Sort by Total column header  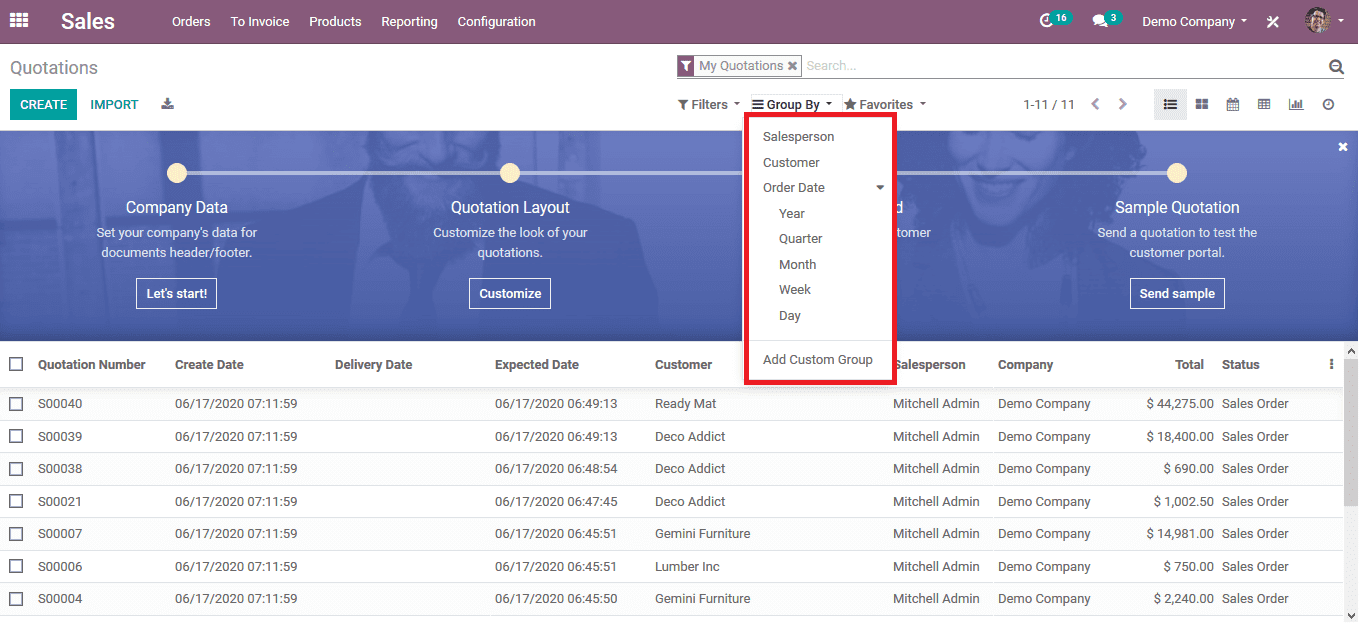(1189, 365)
